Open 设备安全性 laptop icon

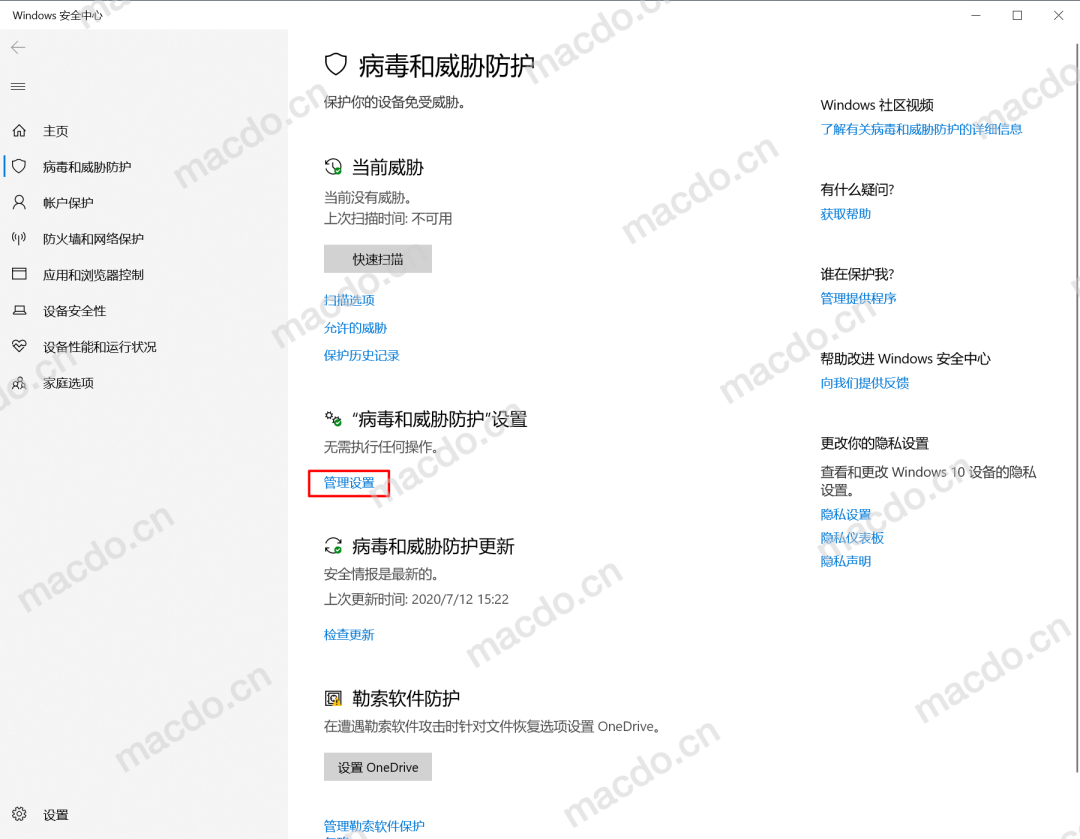pos(19,311)
